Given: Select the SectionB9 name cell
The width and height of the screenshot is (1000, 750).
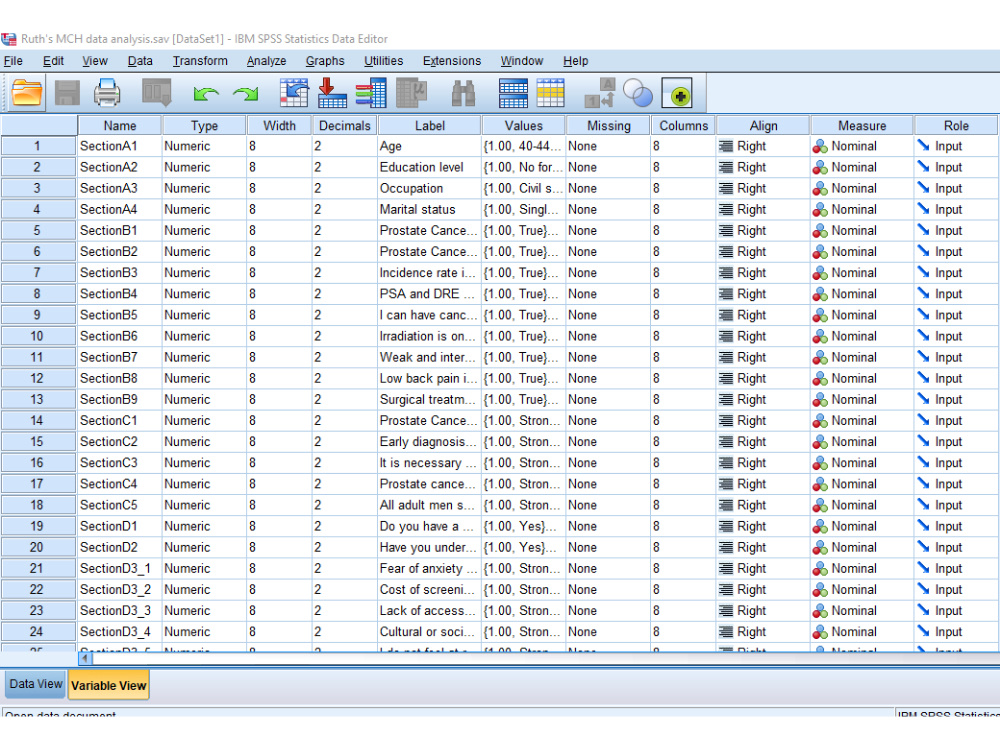Looking at the screenshot, I should point(120,399).
